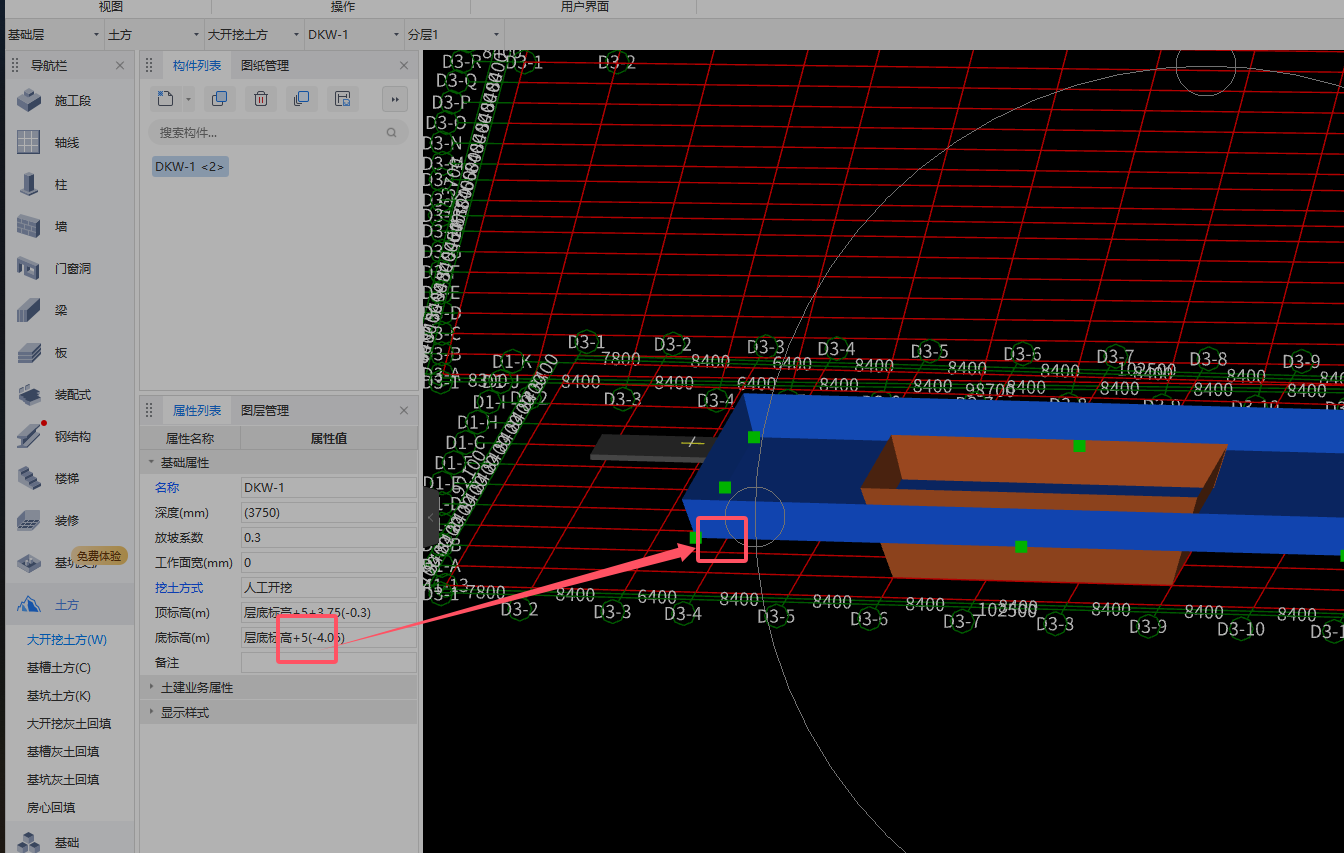This screenshot has height=853, width=1344.
Task: Select 房心回填 item
Action: point(50,807)
